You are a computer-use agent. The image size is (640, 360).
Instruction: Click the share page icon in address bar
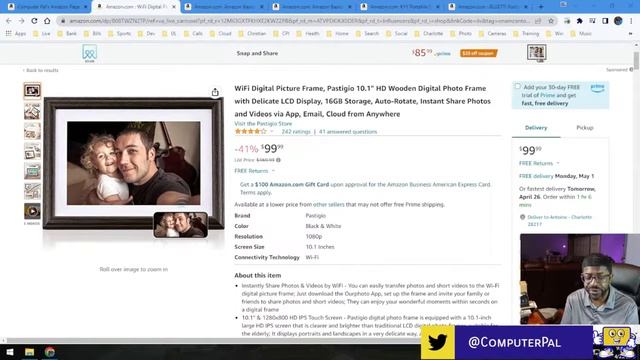coord(538,21)
